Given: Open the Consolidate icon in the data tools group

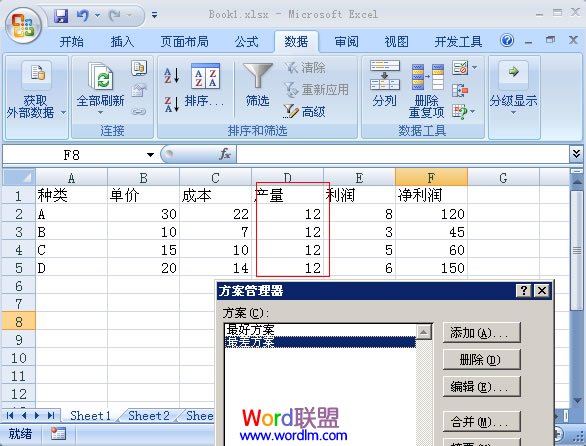Looking at the screenshot, I should point(460,90).
